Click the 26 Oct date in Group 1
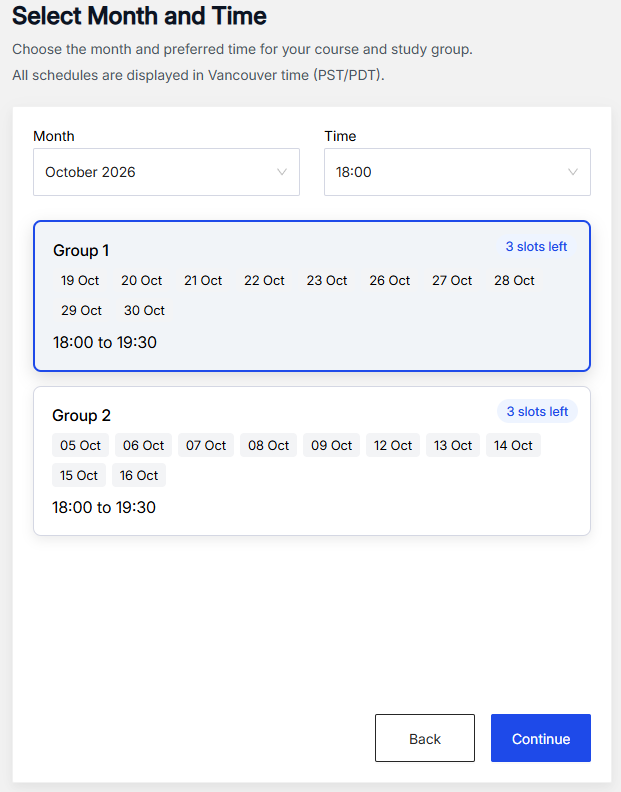The width and height of the screenshot is (621, 792). click(x=390, y=280)
